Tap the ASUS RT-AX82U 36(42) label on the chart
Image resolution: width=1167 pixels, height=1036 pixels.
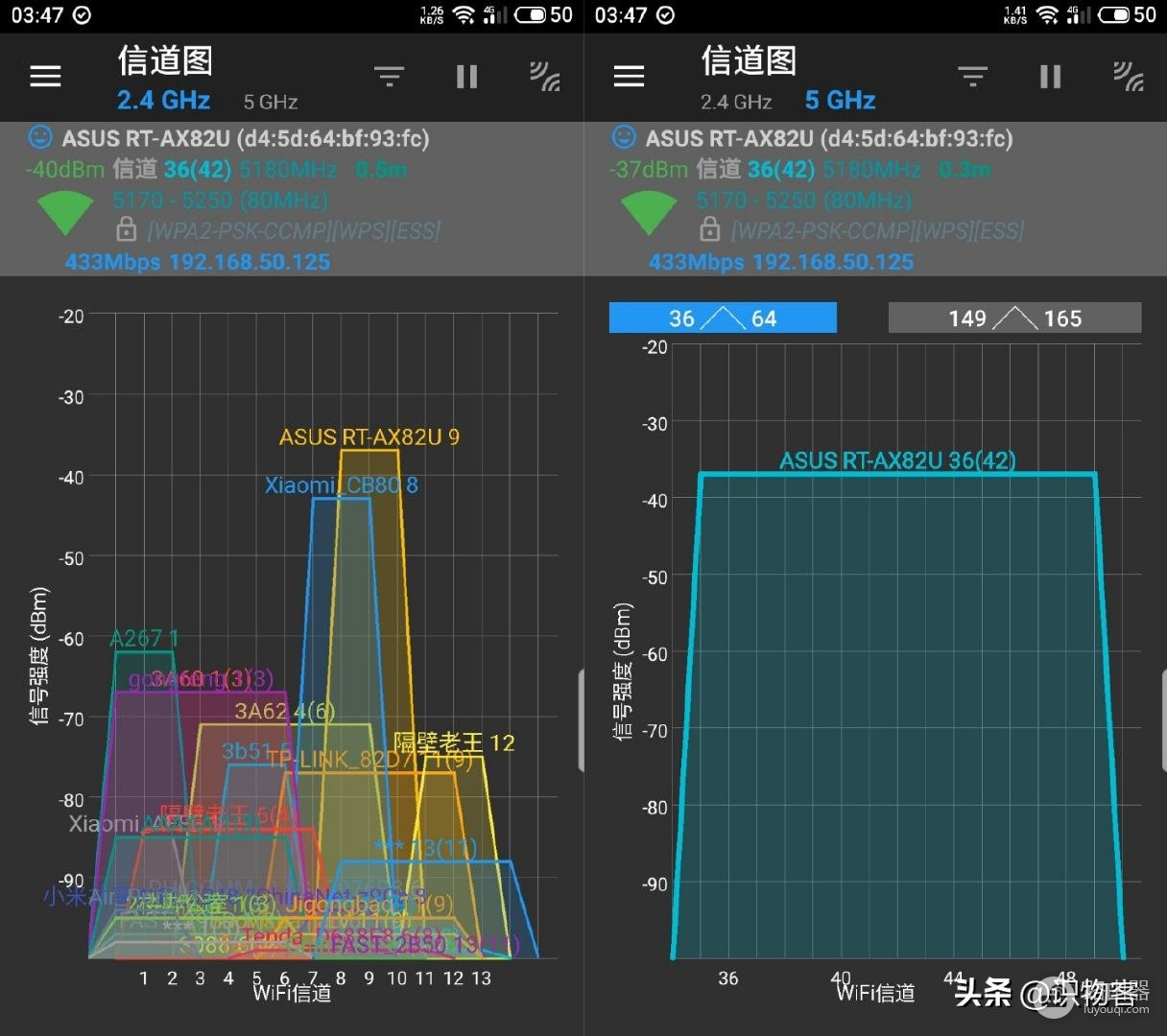pos(897,460)
